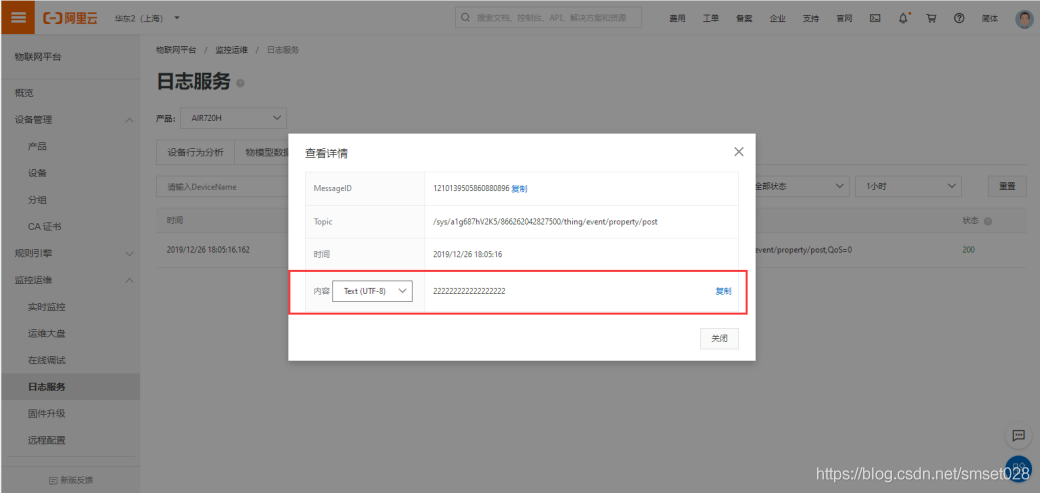Click the 关闭 button in dialog
The height and width of the screenshot is (493, 1040).
720,338
